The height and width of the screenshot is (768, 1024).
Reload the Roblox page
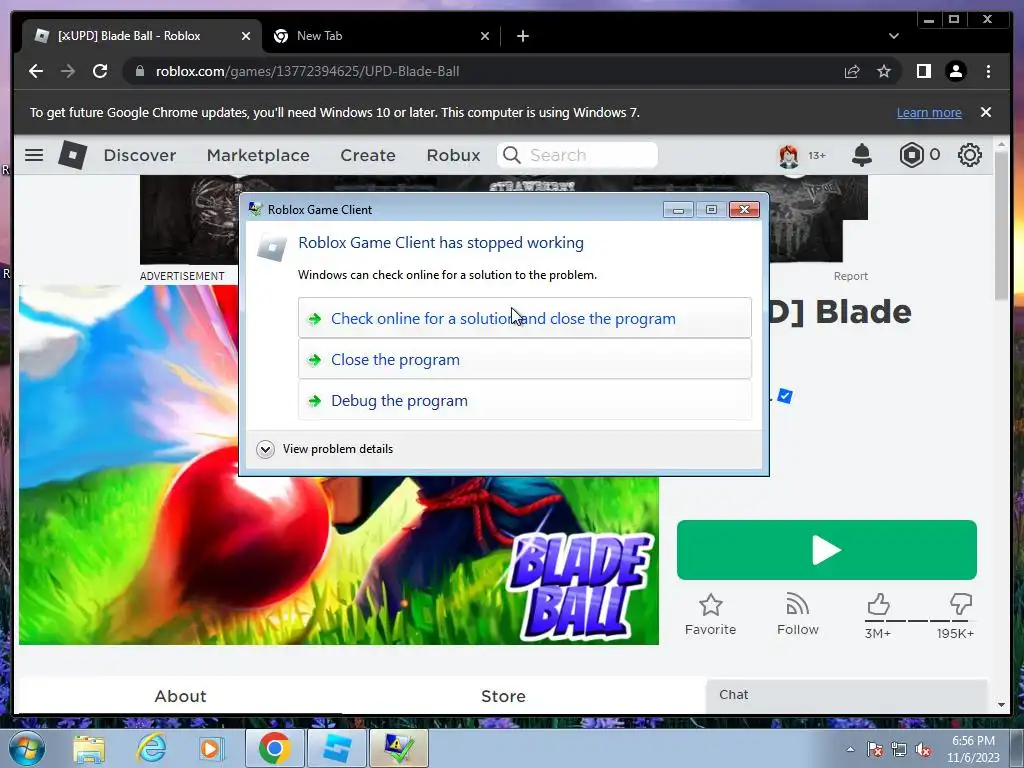tap(100, 71)
